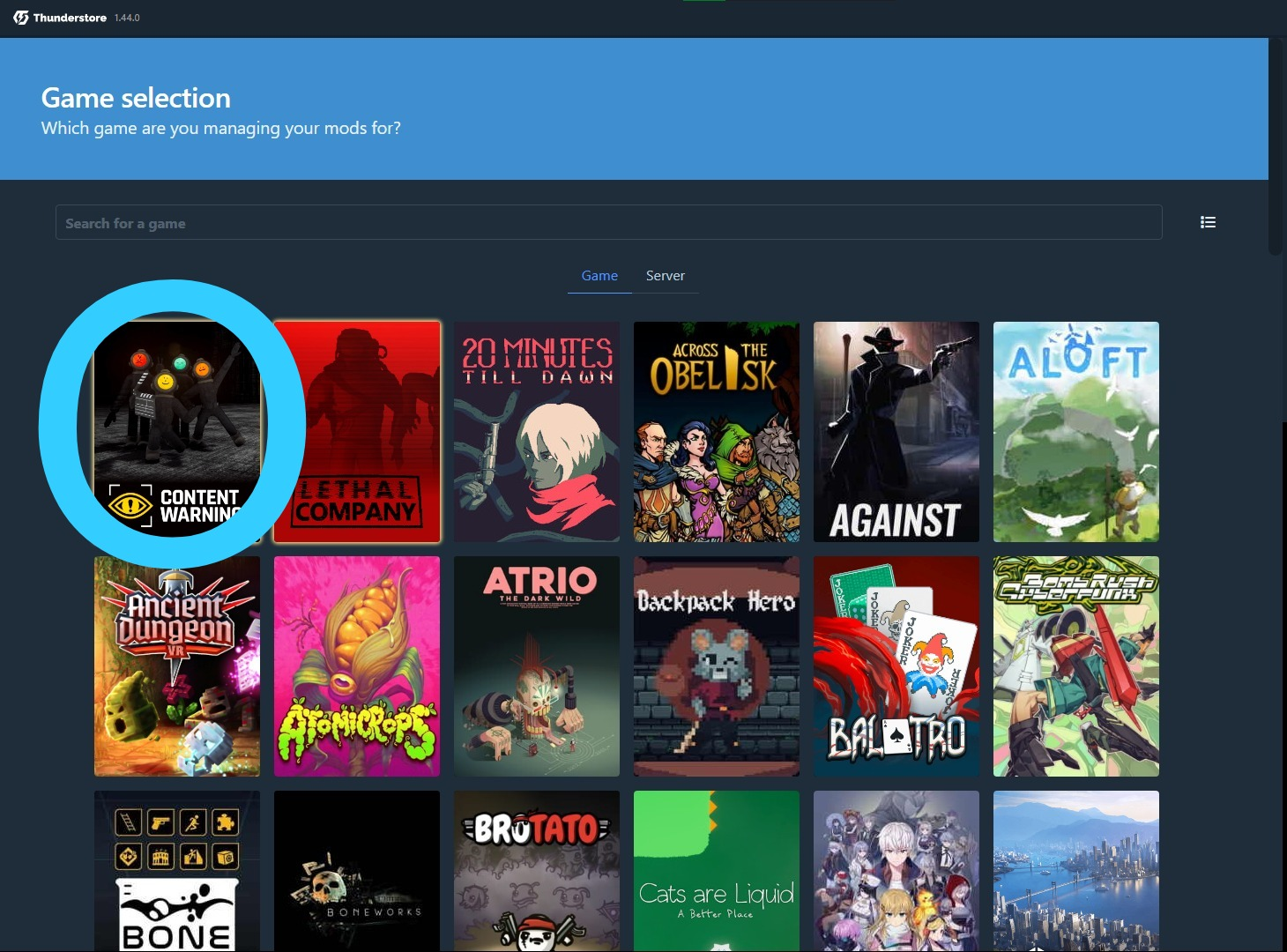Click the vertical scrollbar on the right
This screenshot has width=1287, height=952.
(x=1276, y=147)
